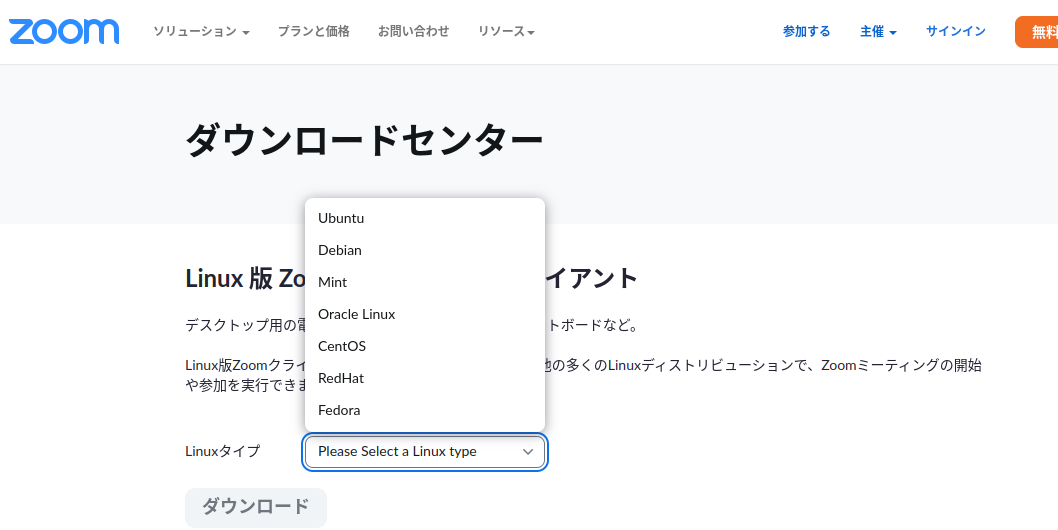Screen dimensions: 1058x530
Task: Go to お問い合わせ link
Action: 414,31
